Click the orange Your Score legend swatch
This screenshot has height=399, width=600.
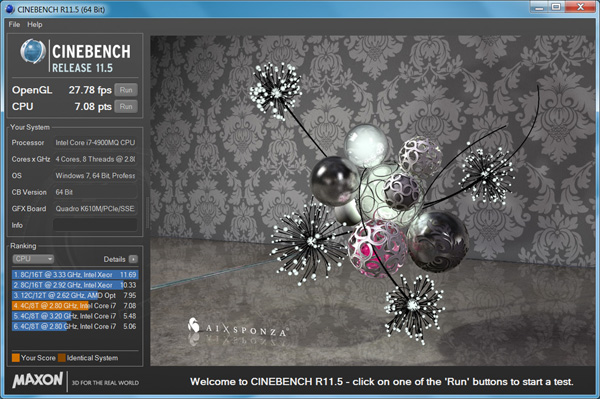[16, 358]
